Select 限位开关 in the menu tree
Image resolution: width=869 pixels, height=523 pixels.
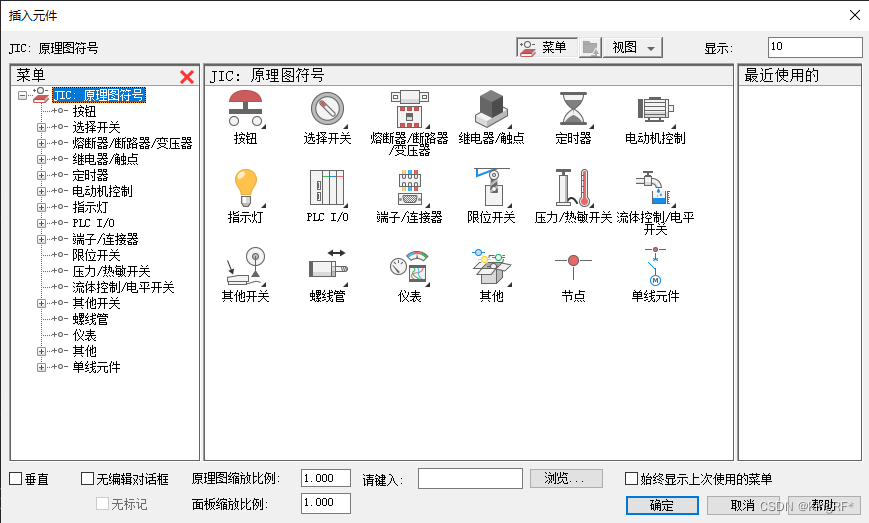[x=96, y=255]
